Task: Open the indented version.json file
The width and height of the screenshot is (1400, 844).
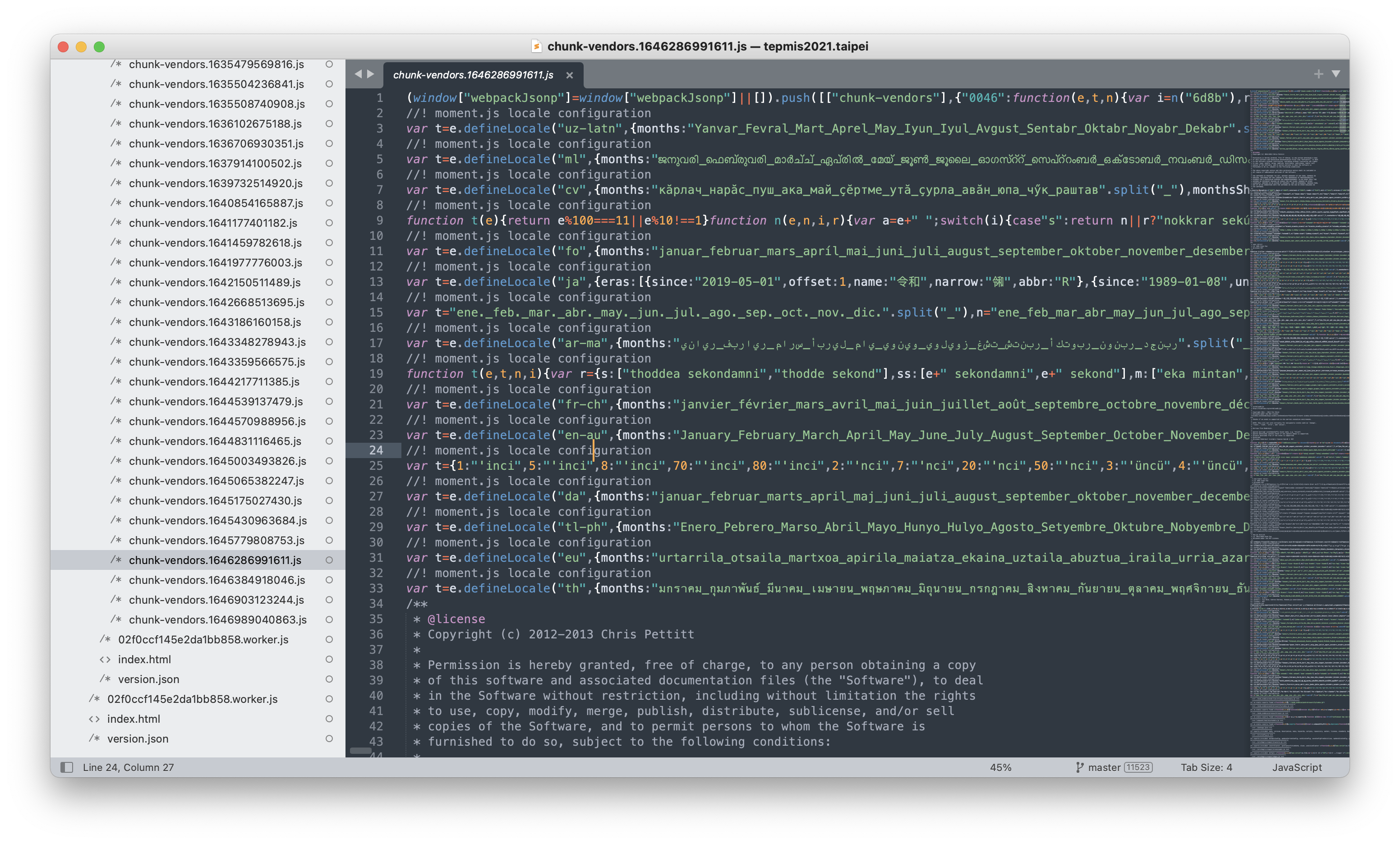Action: coord(148,679)
